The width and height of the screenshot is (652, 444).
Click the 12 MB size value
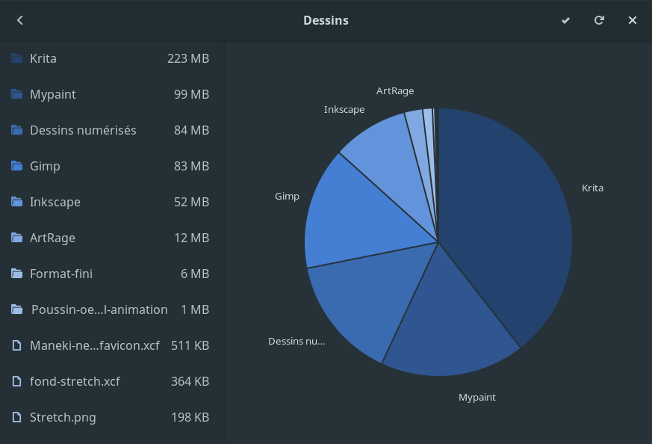coord(192,237)
